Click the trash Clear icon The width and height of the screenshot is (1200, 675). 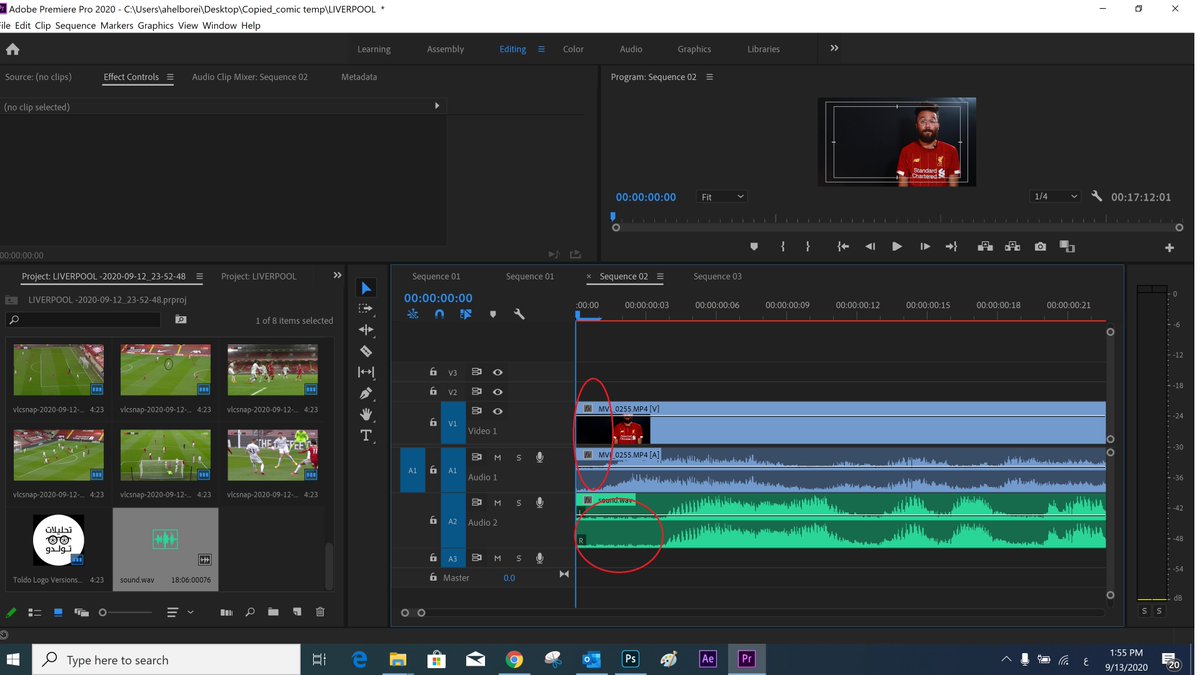point(320,612)
